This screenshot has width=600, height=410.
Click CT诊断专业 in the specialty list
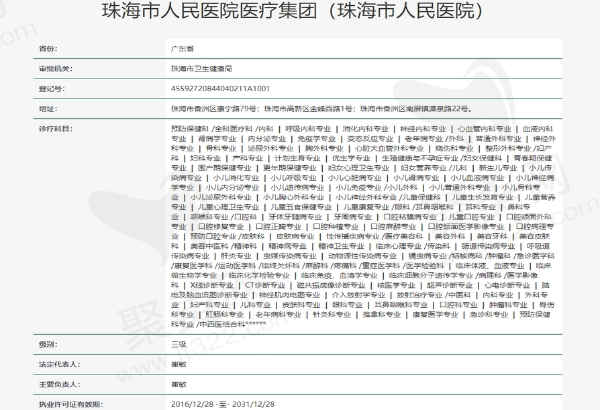tap(265, 285)
